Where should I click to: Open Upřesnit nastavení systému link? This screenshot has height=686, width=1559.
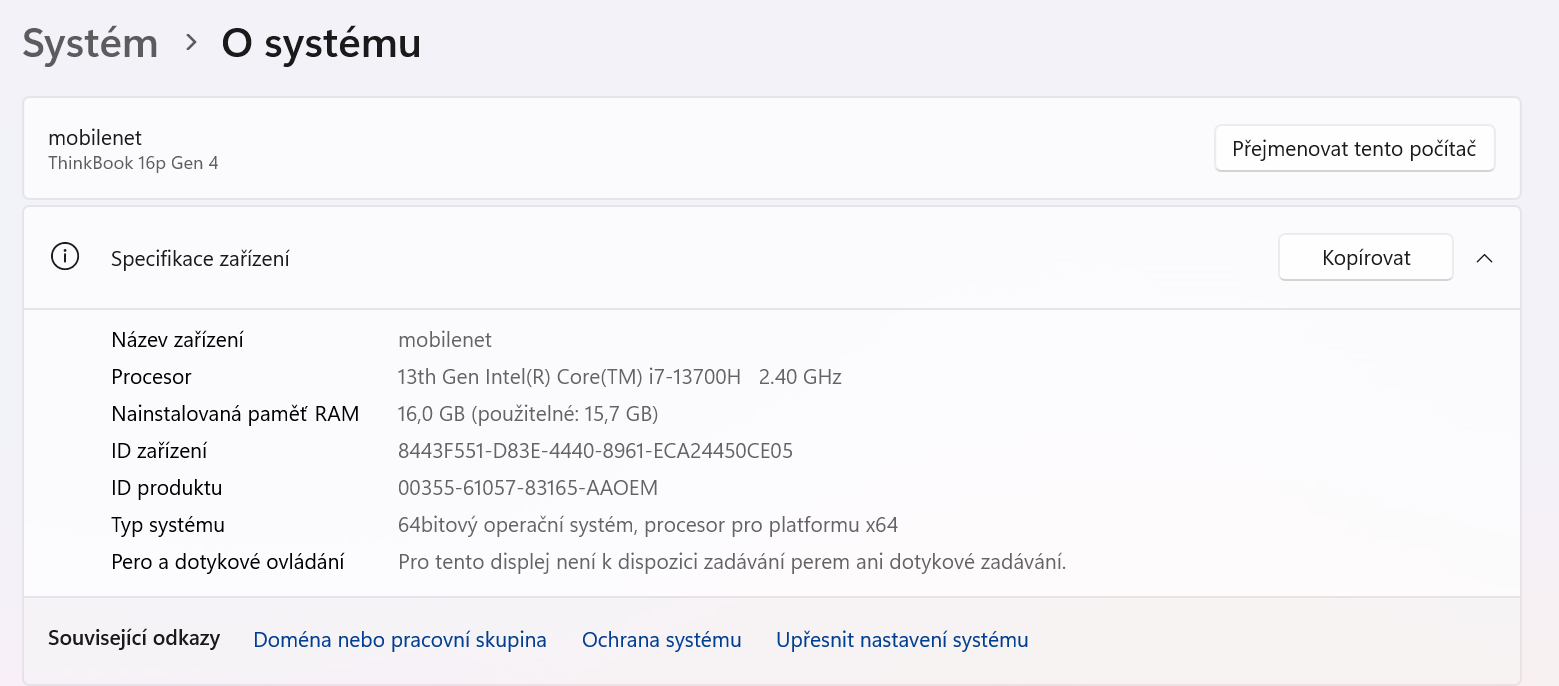pyautogui.click(x=900, y=639)
